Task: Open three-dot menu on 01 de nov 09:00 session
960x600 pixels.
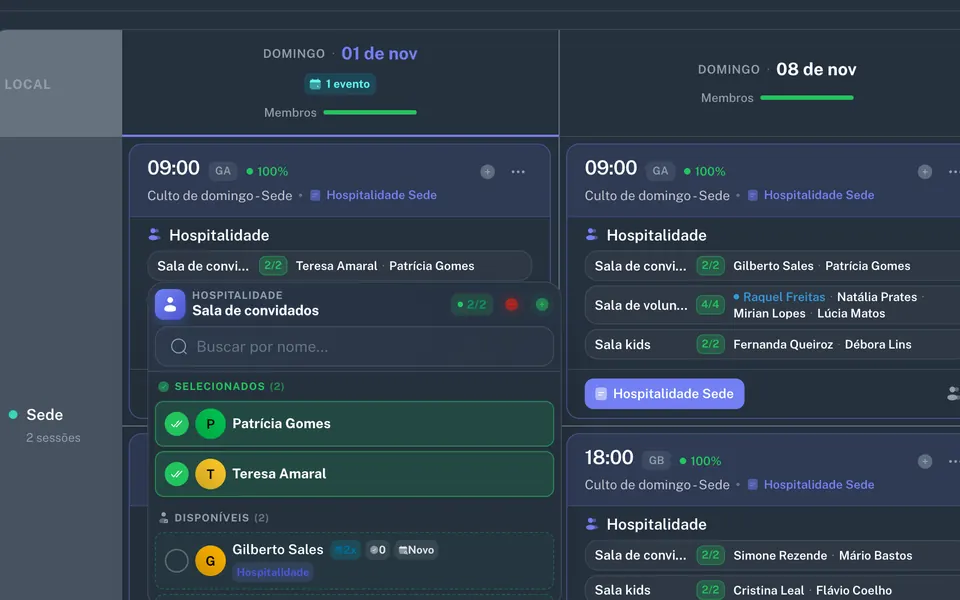Action: 518,172
